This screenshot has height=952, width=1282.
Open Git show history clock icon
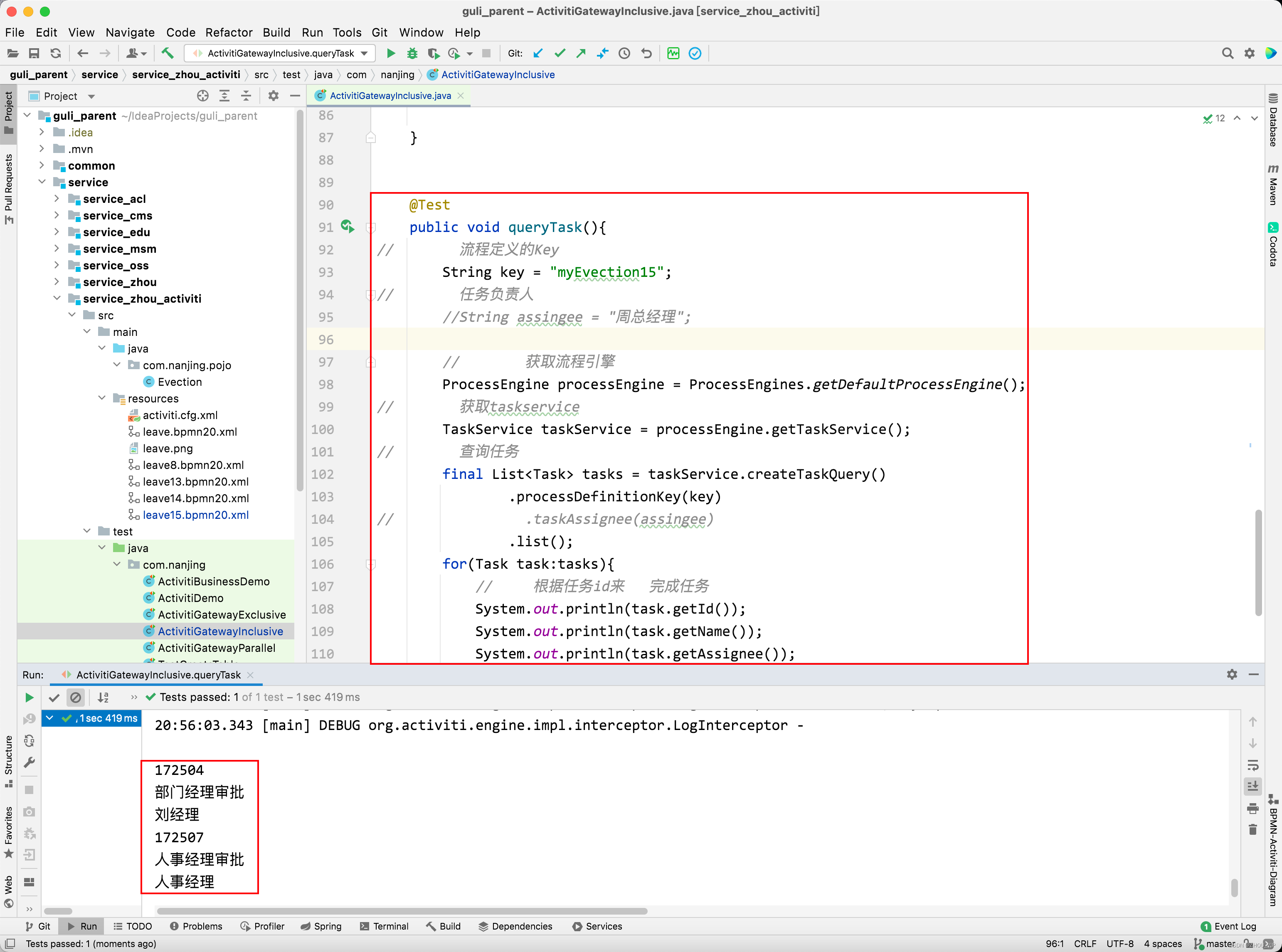(624, 54)
